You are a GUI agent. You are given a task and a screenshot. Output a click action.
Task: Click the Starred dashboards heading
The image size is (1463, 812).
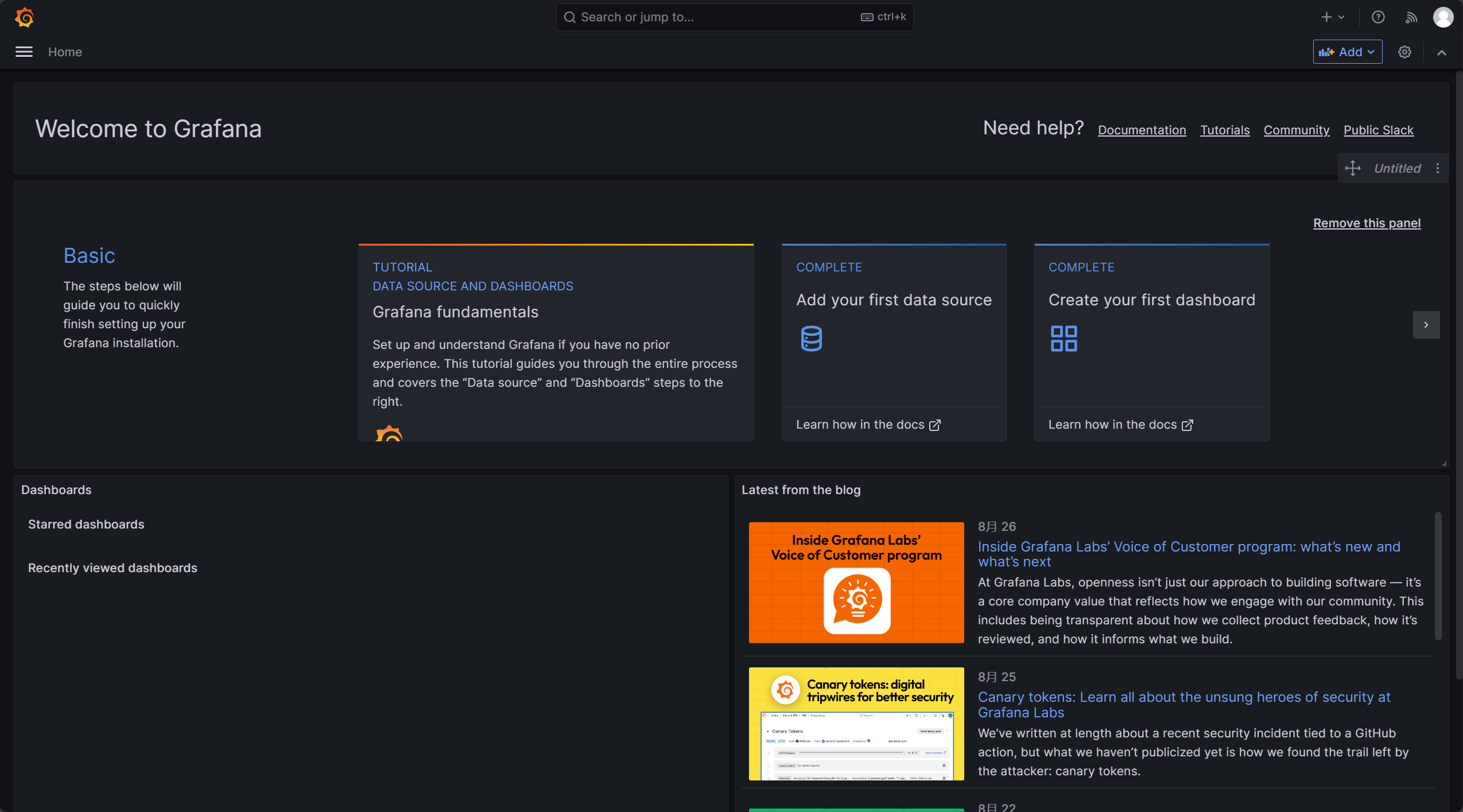86,525
